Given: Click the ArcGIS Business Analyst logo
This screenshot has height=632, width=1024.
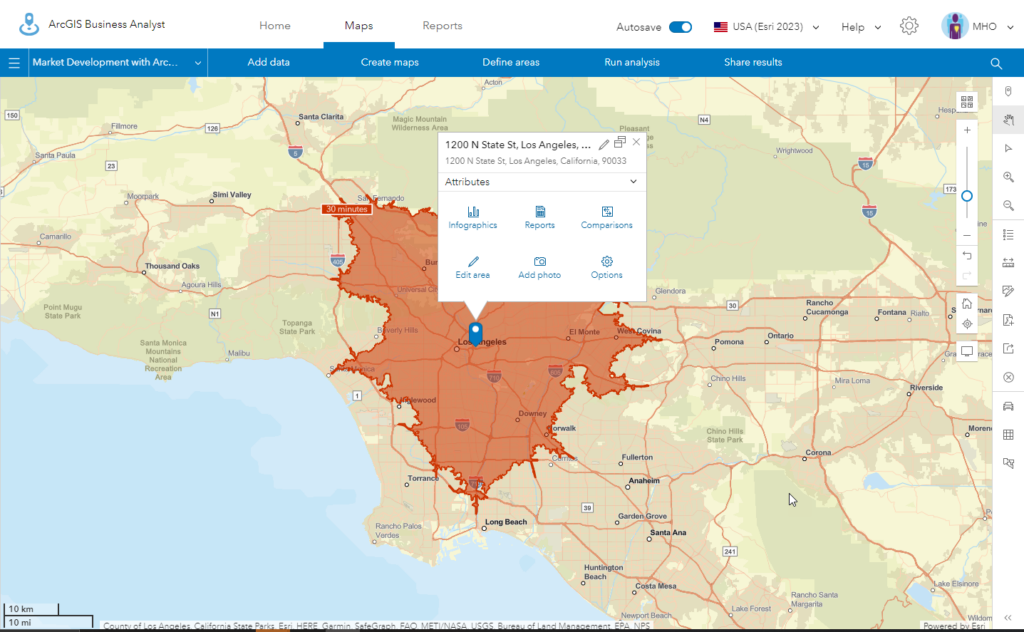Looking at the screenshot, I should (29, 25).
